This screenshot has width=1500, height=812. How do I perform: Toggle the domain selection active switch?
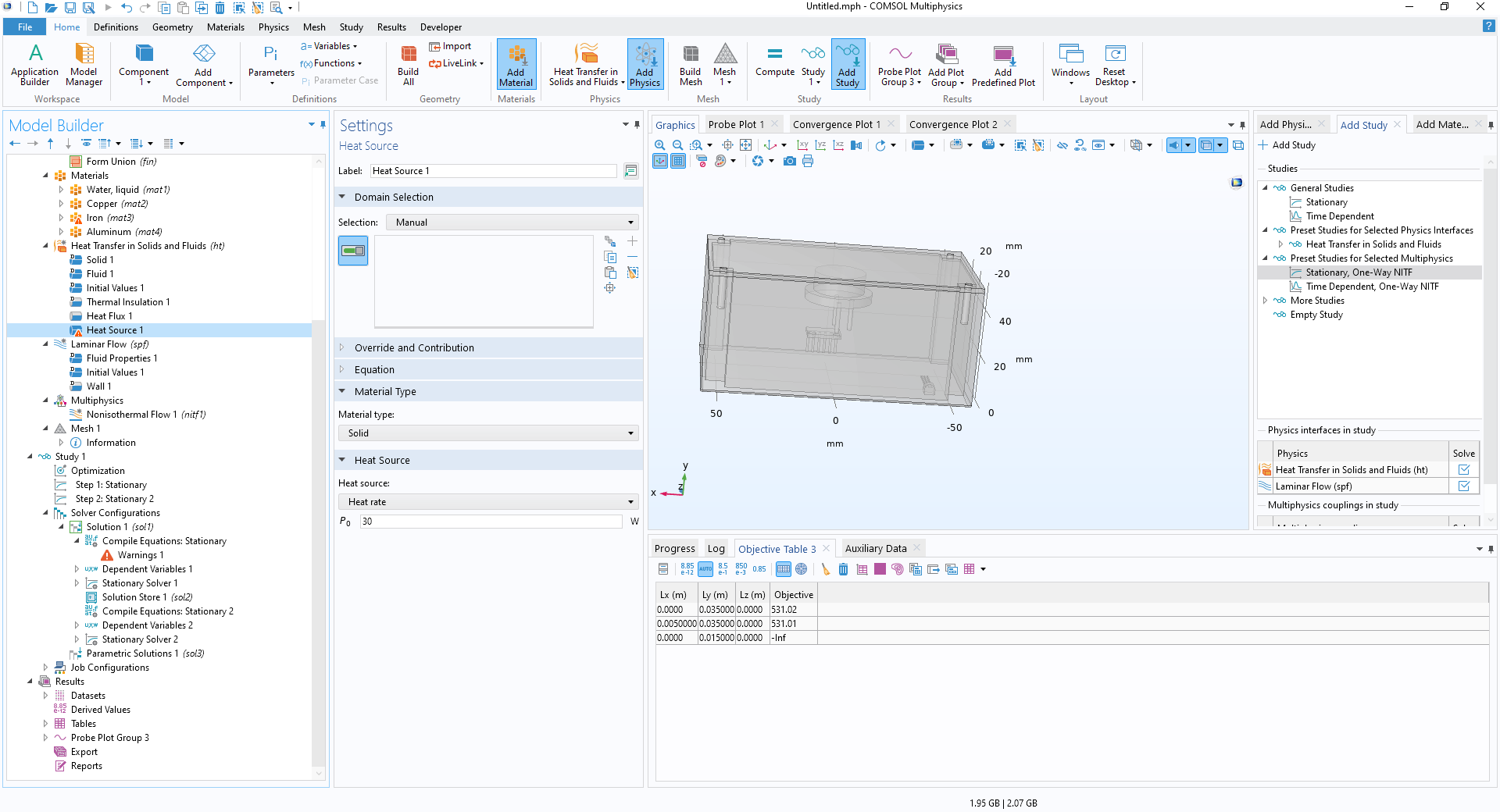pos(353,251)
